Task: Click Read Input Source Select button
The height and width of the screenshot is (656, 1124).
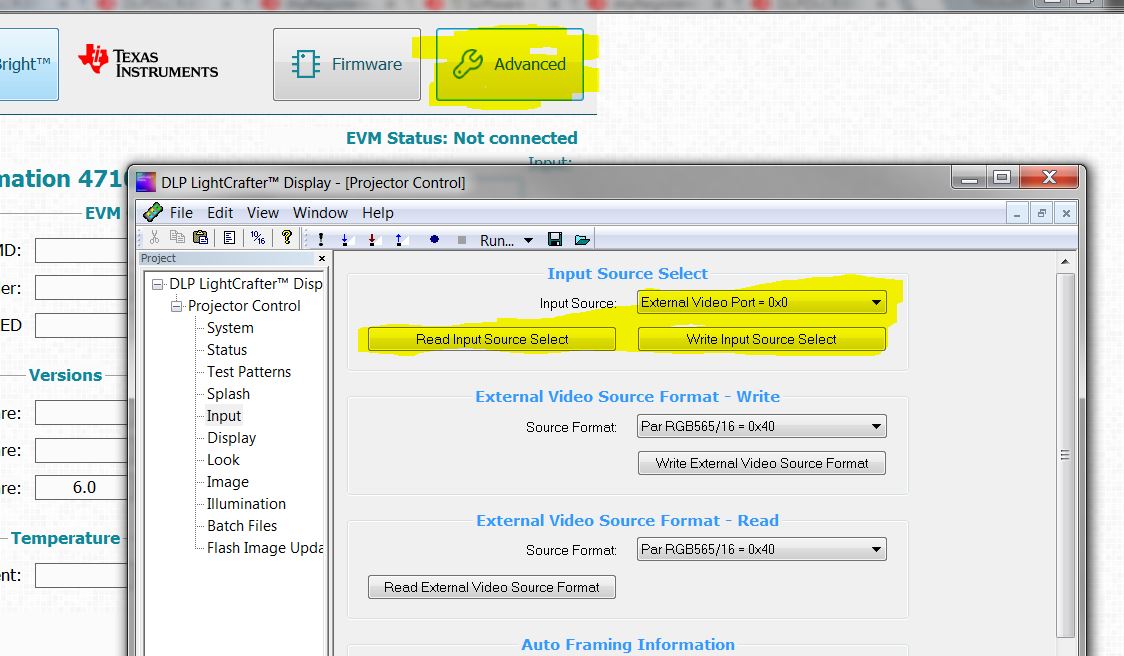Action: tap(492, 339)
